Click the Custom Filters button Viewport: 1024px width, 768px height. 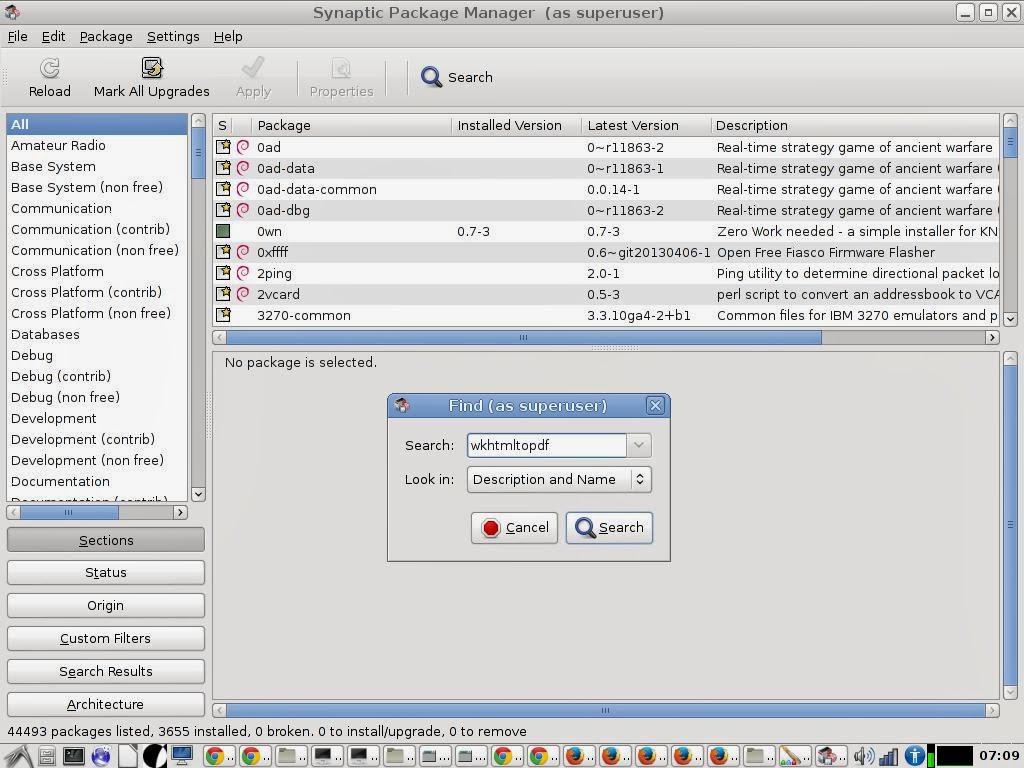(x=106, y=638)
